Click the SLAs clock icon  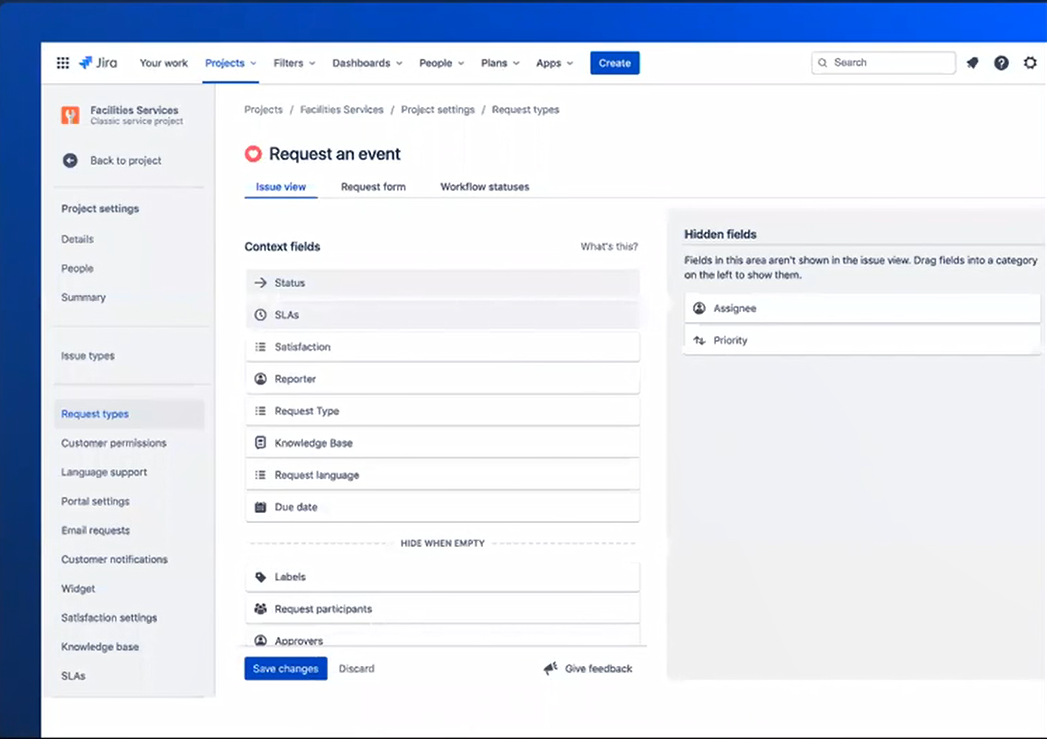coord(260,315)
